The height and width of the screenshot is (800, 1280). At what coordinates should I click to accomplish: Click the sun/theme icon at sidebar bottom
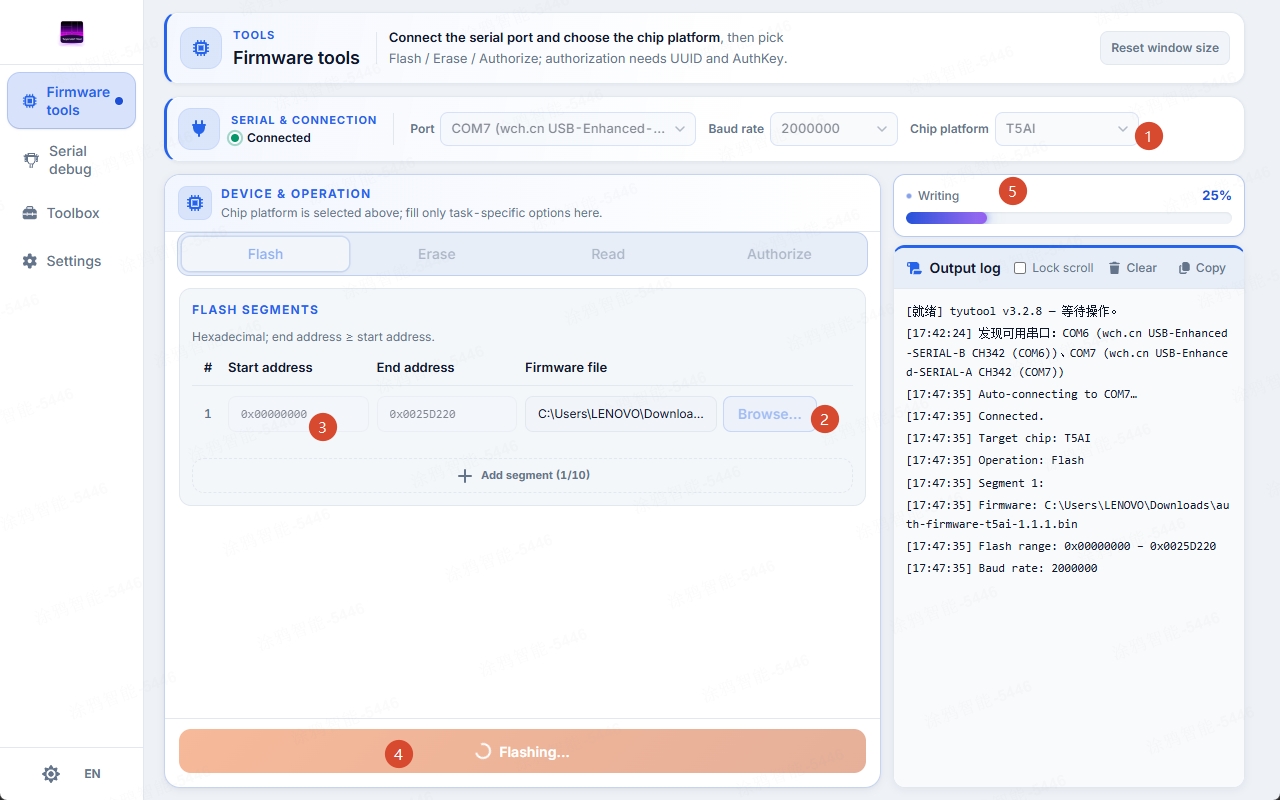51,774
